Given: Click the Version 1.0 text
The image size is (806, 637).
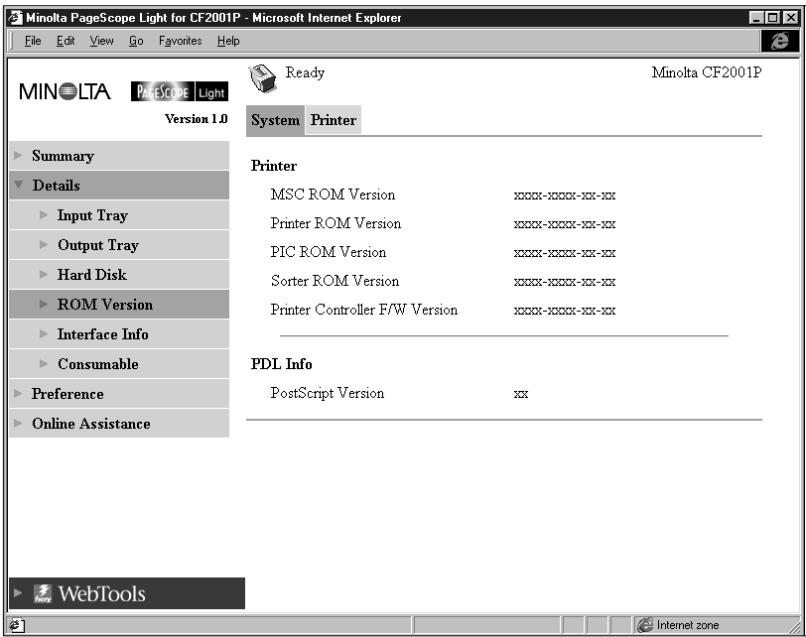Looking at the screenshot, I should (x=196, y=119).
